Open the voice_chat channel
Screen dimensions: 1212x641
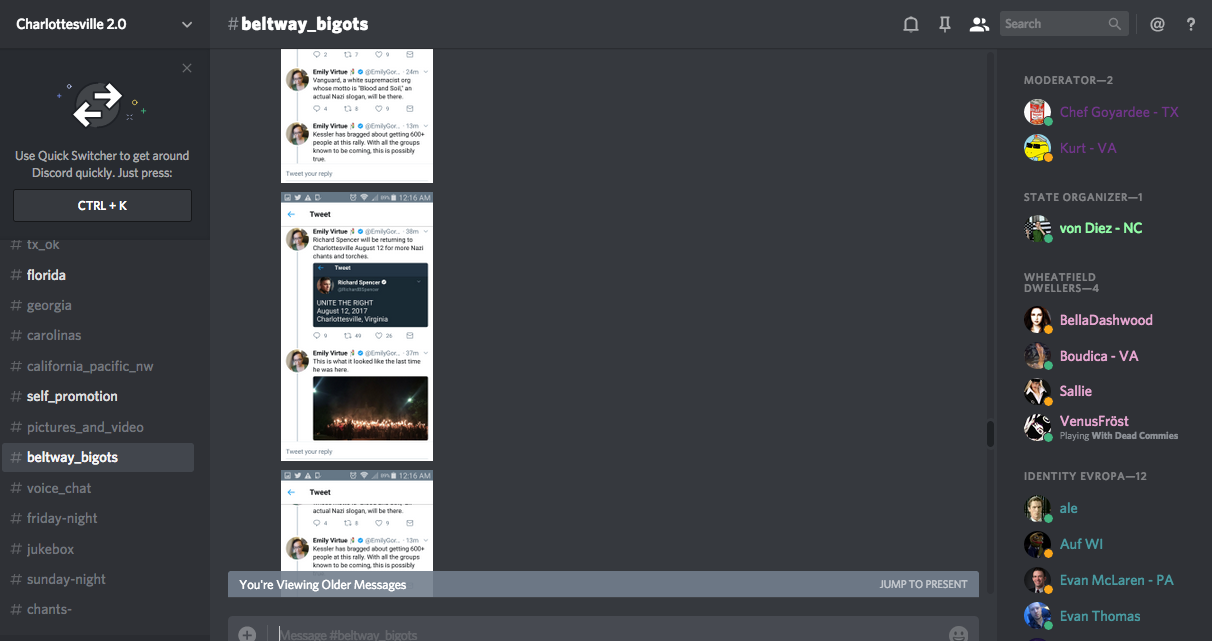[x=59, y=488]
